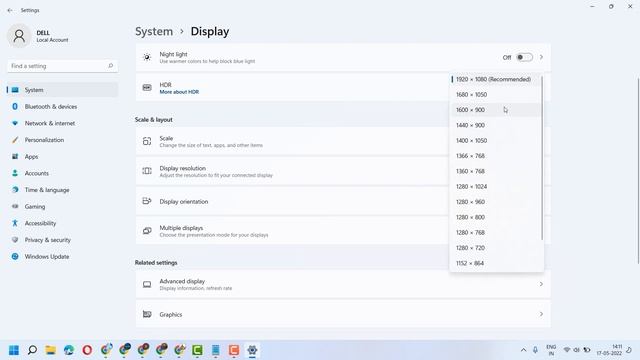Toggle the Night light switch

pos(524,57)
